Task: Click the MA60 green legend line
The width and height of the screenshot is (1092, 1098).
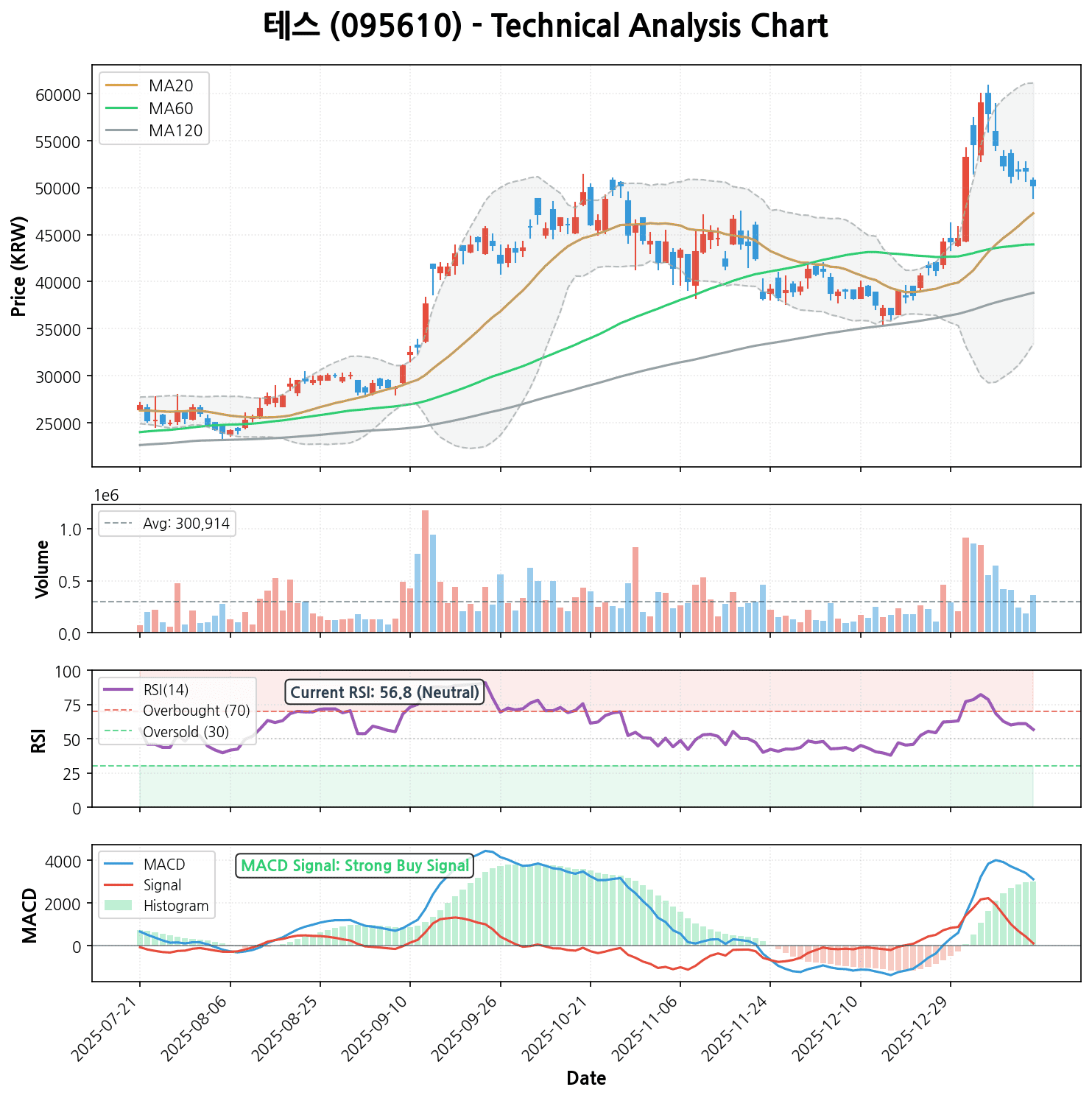Action: (121, 108)
